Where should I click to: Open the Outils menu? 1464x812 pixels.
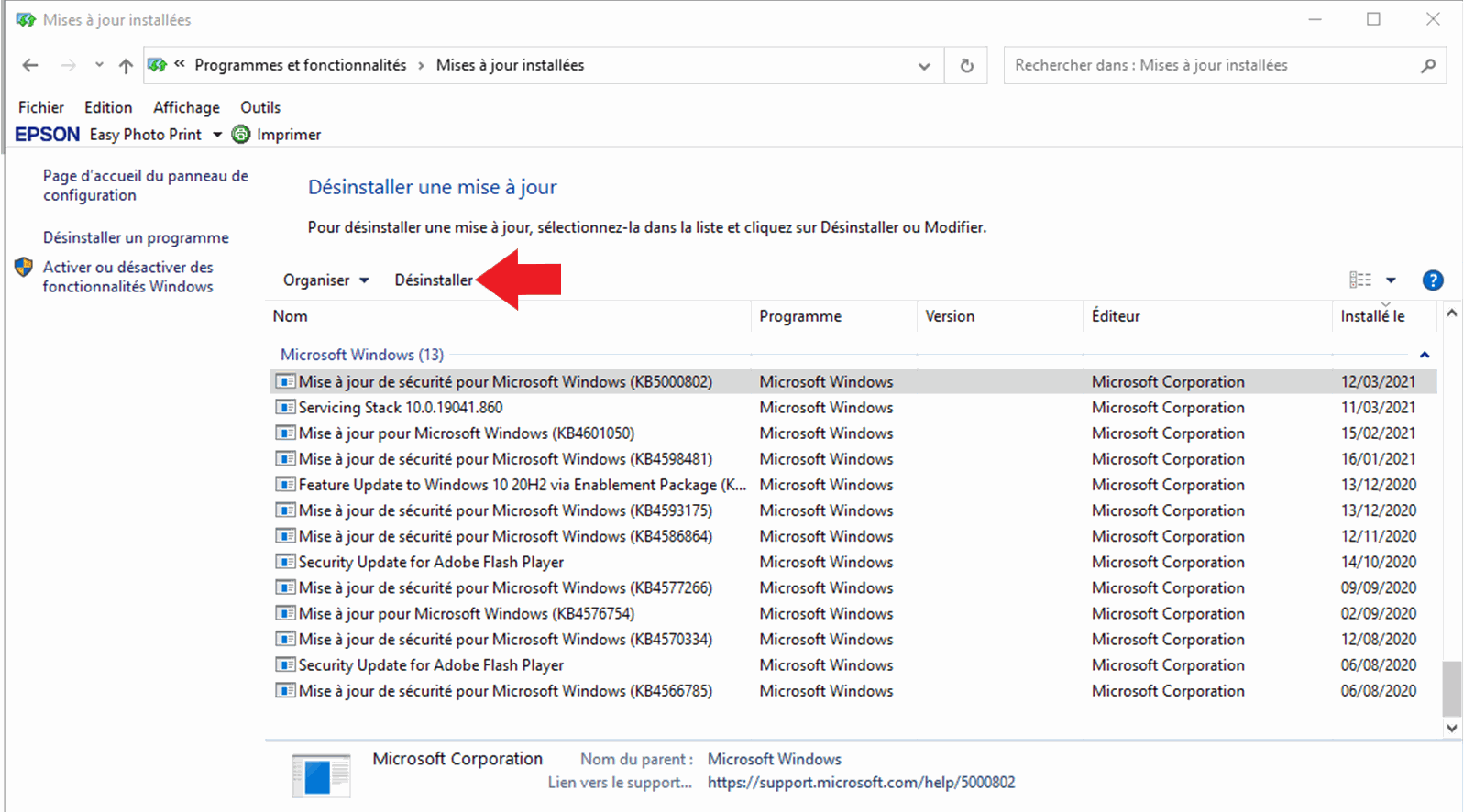[260, 107]
